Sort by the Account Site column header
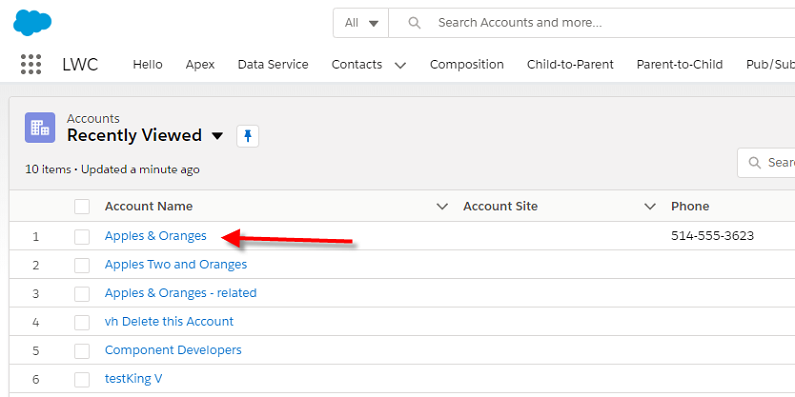Image resolution: width=795 pixels, height=397 pixels. pyautogui.click(x=500, y=206)
